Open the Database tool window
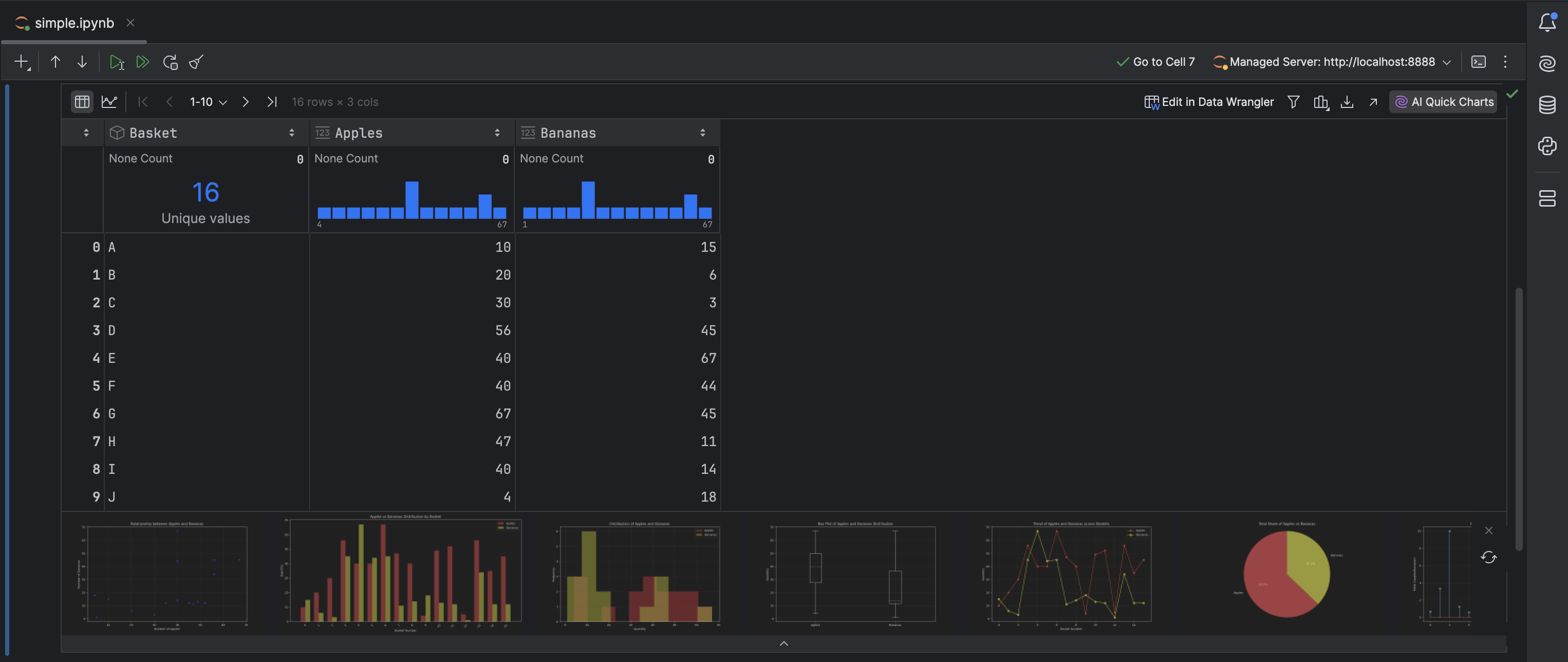This screenshot has height=662, width=1568. click(1547, 105)
